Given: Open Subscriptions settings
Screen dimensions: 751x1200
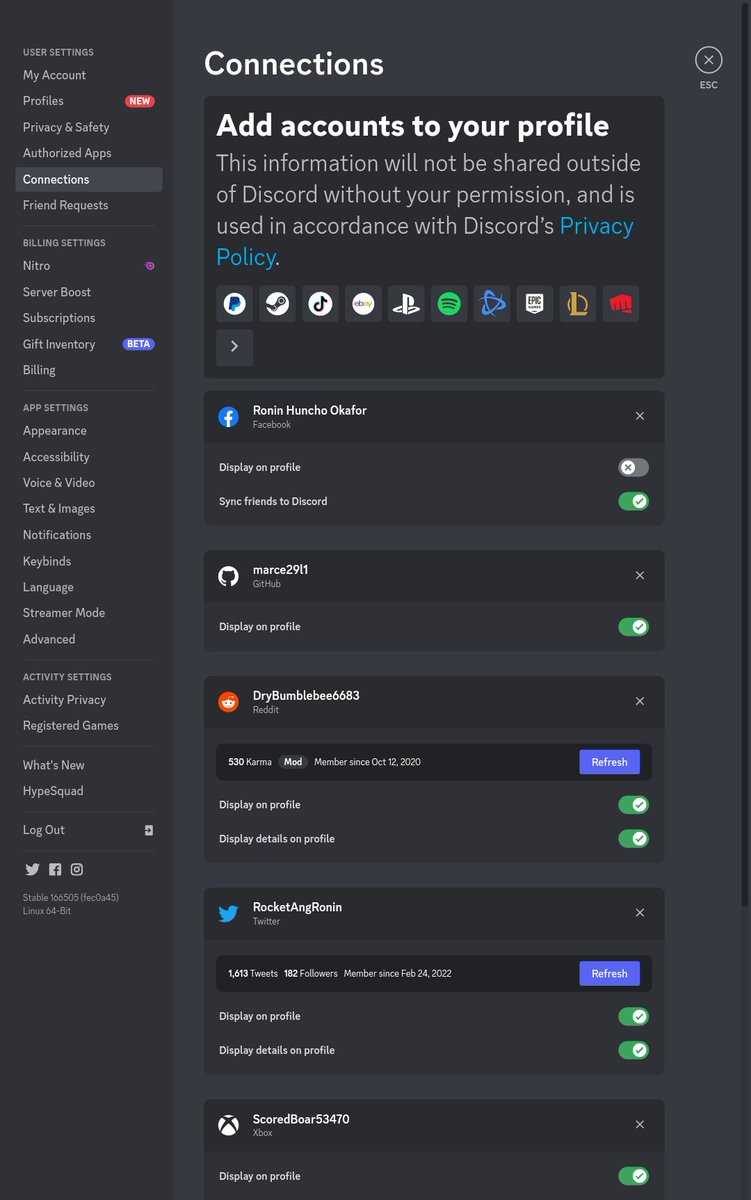Looking at the screenshot, I should 89,318.
